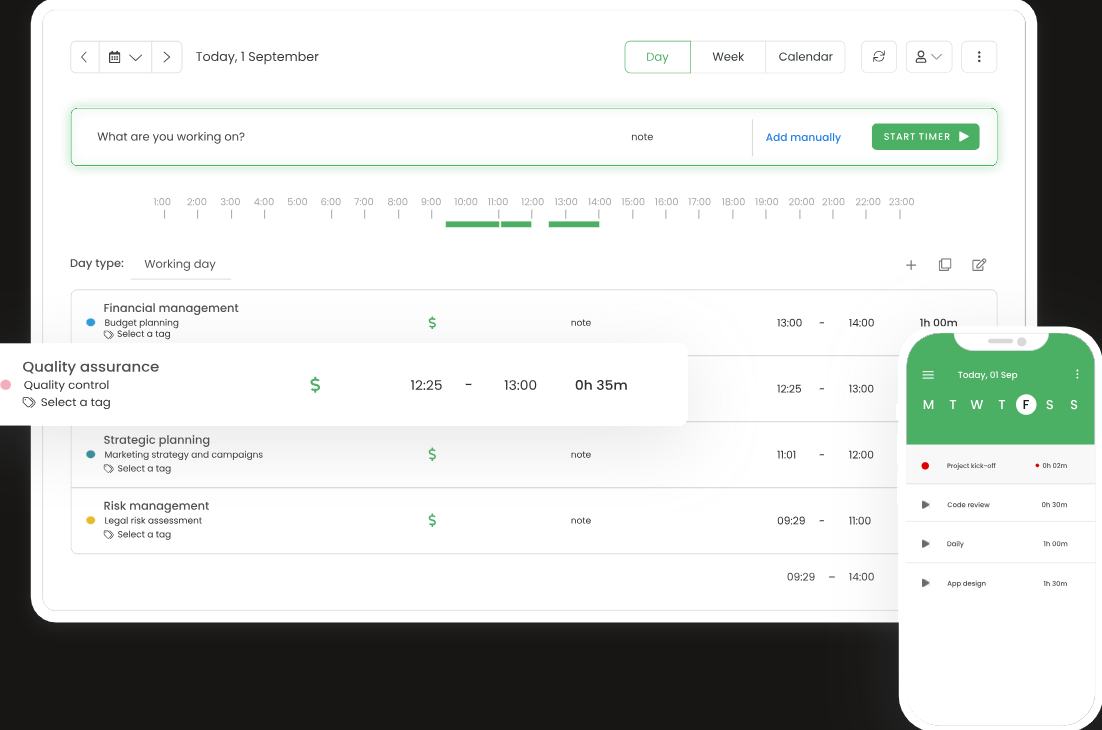The image size is (1102, 730).
Task: Toggle billable dollar sign for Financial management
Action: (432, 323)
